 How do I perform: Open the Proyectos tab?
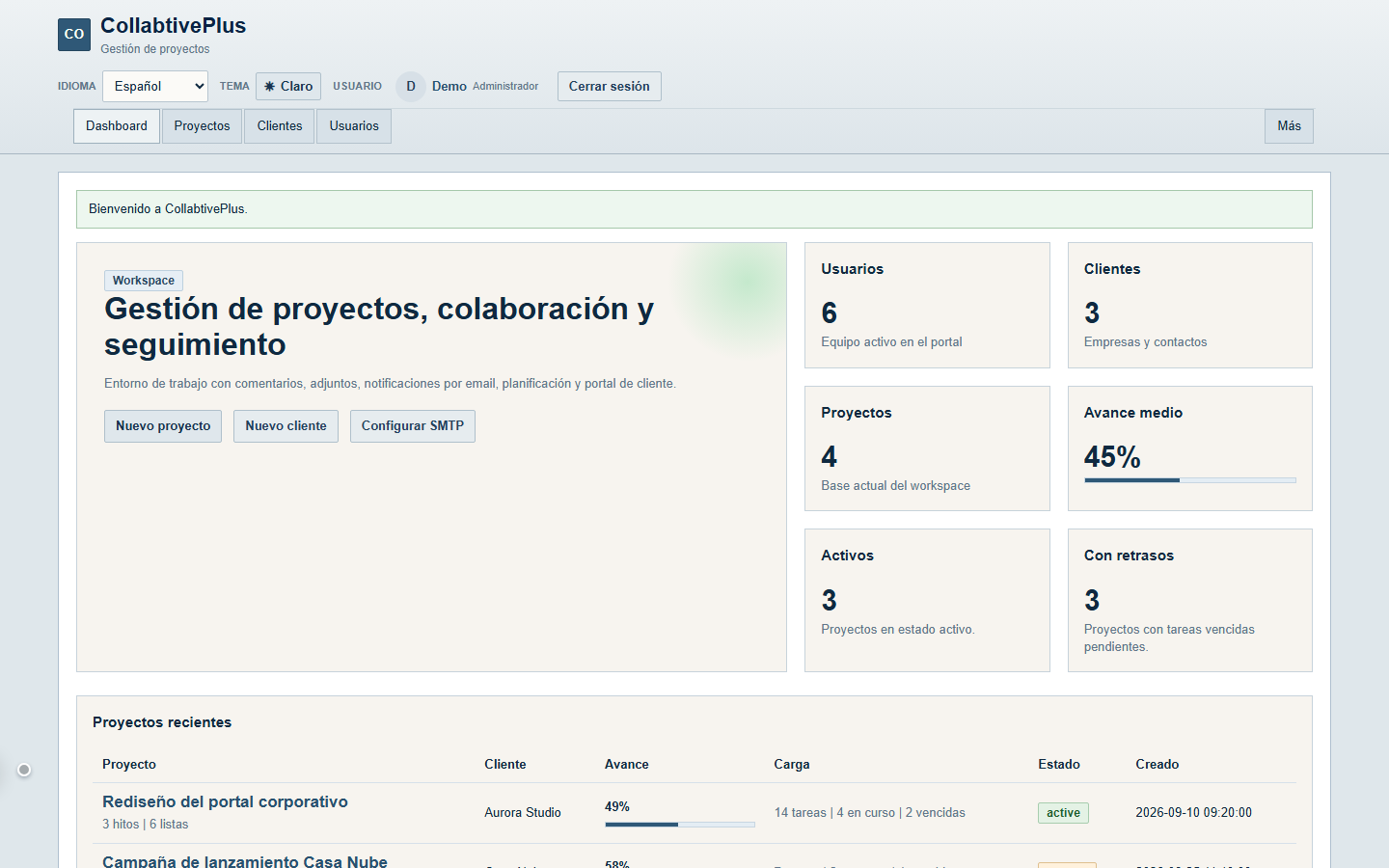point(202,126)
